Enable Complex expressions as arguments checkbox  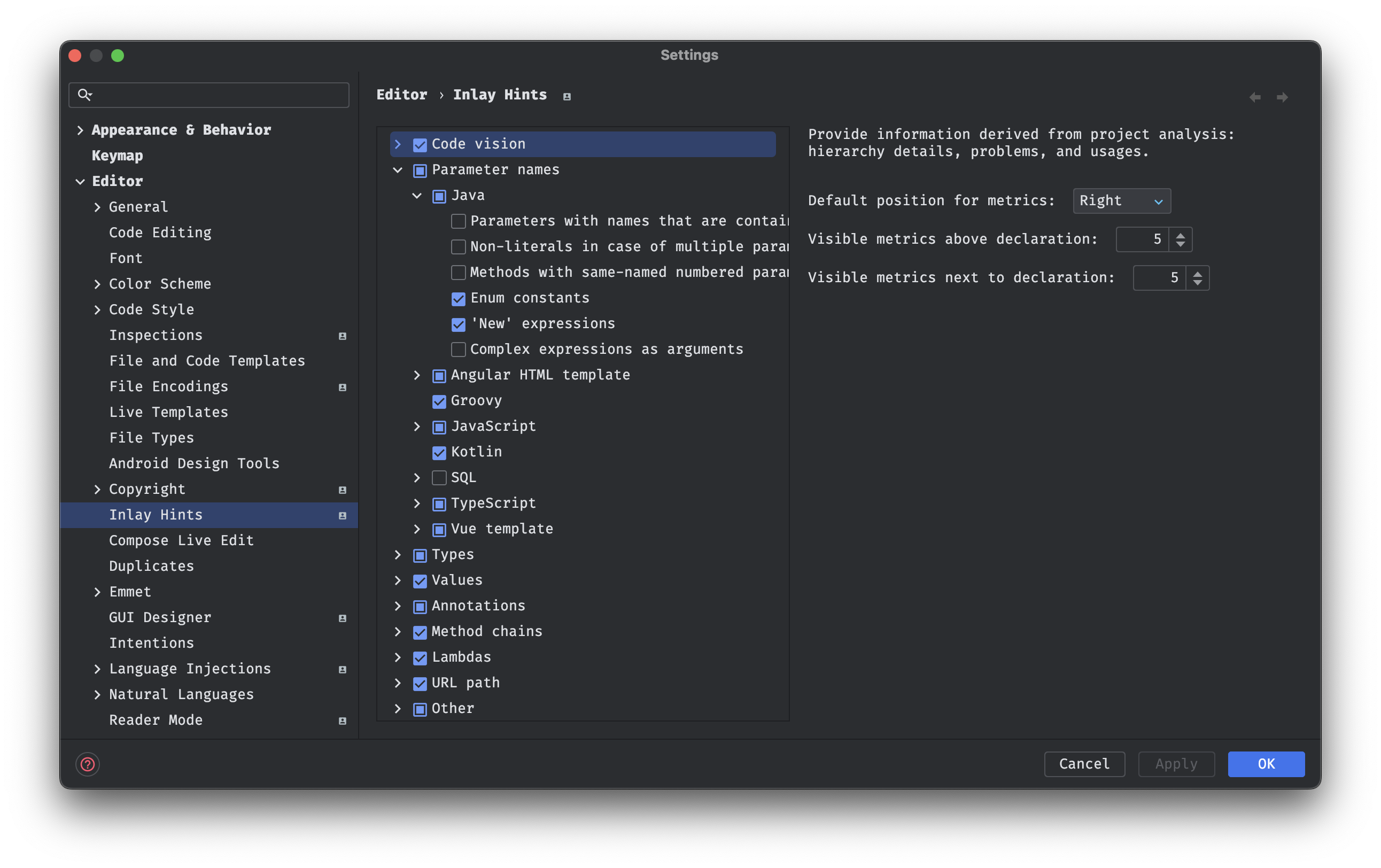tap(458, 350)
